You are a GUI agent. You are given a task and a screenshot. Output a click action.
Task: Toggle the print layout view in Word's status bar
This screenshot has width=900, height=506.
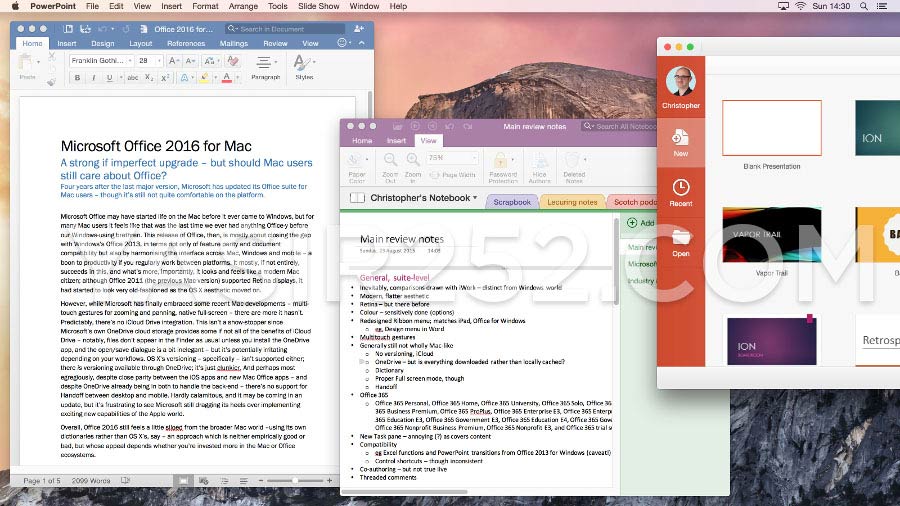pyautogui.click(x=183, y=481)
